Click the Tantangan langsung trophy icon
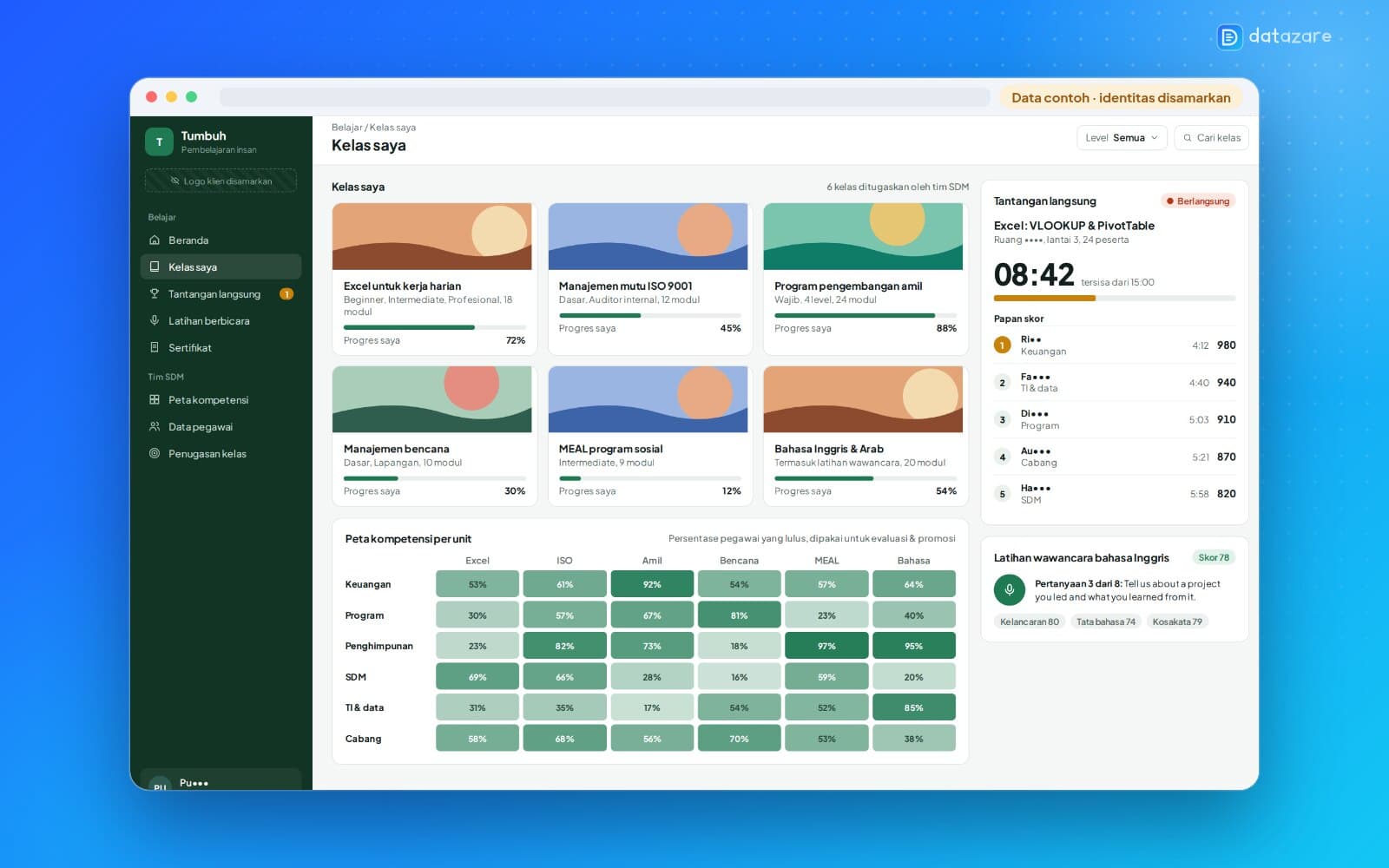This screenshot has width=1389, height=868. pyautogui.click(x=155, y=294)
